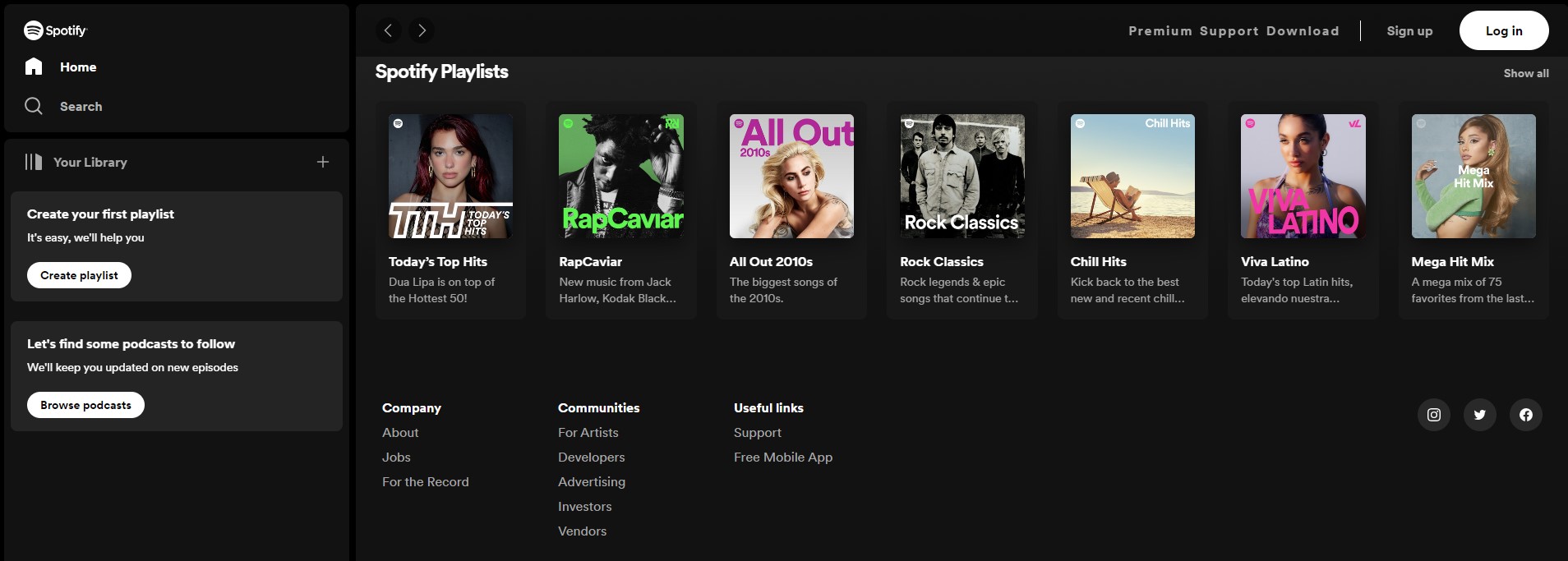This screenshot has width=1568, height=561.
Task: Open the All Out 2010s cover
Action: tap(791, 177)
